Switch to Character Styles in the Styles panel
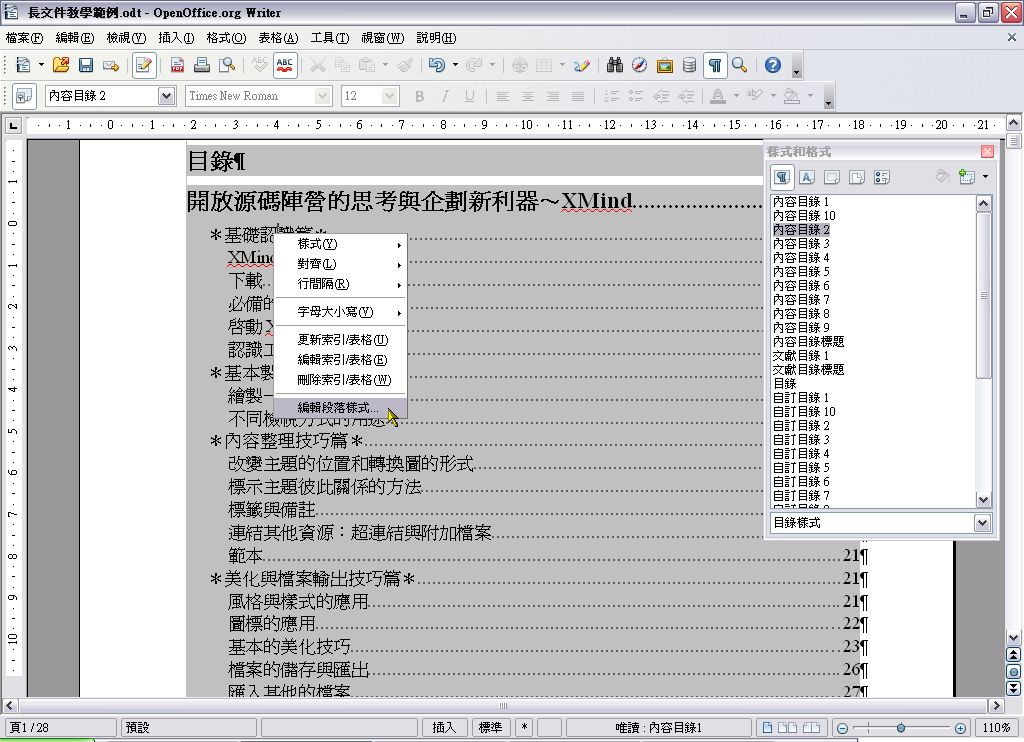 coord(807,177)
